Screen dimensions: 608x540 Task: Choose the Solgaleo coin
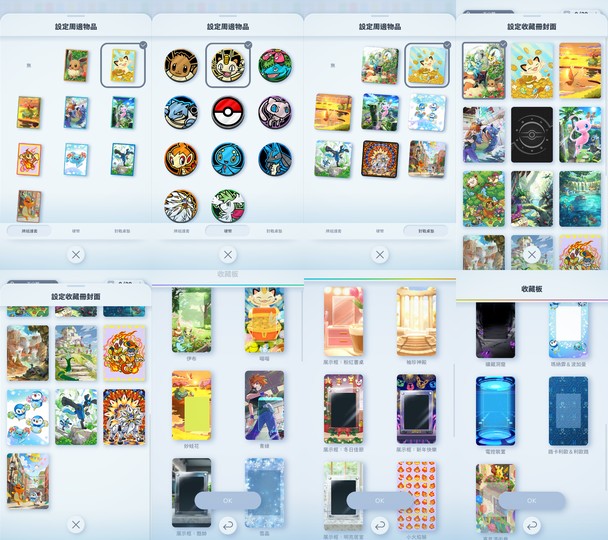coord(181,206)
